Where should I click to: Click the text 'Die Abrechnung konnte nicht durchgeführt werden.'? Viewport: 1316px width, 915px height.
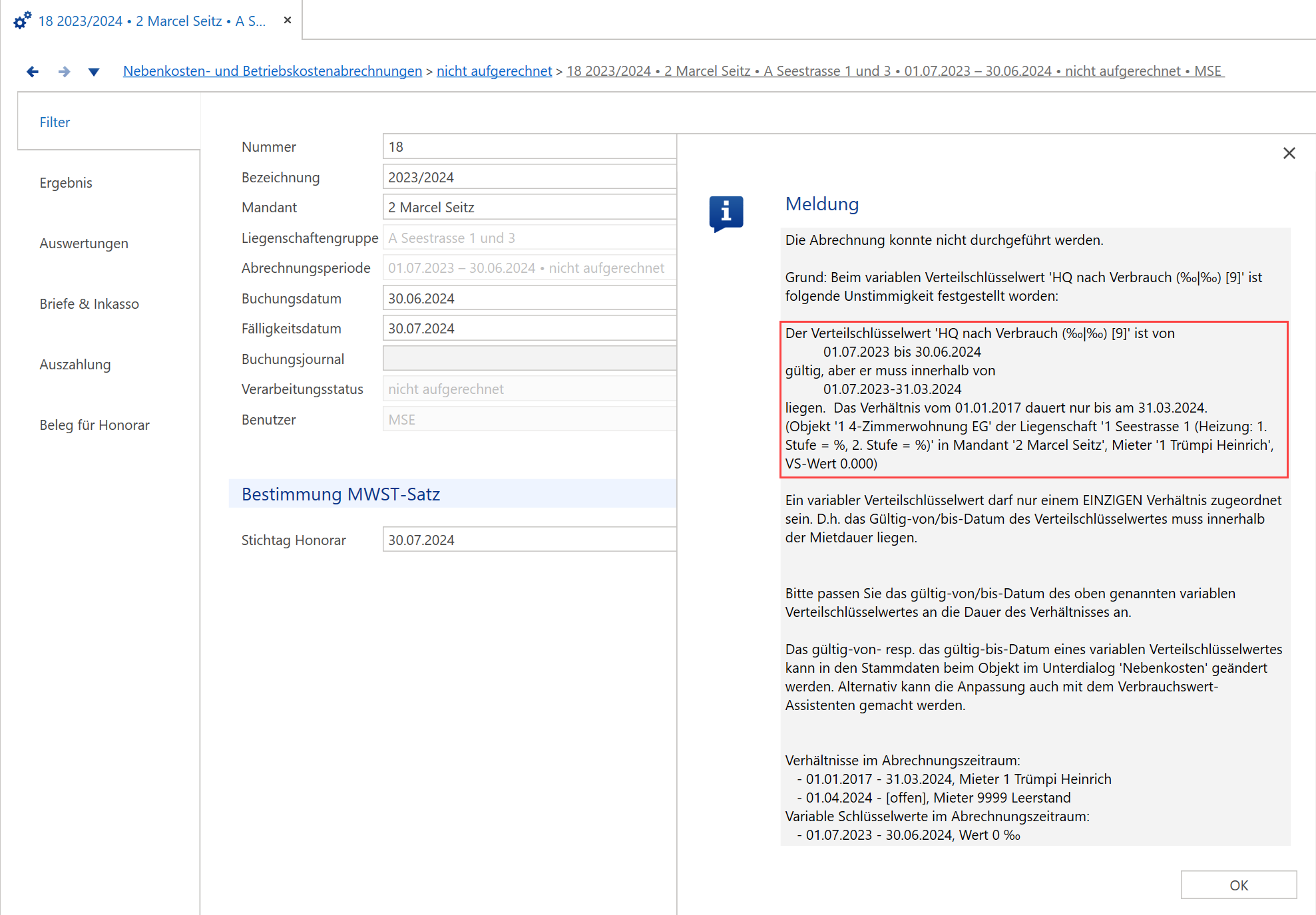[944, 240]
